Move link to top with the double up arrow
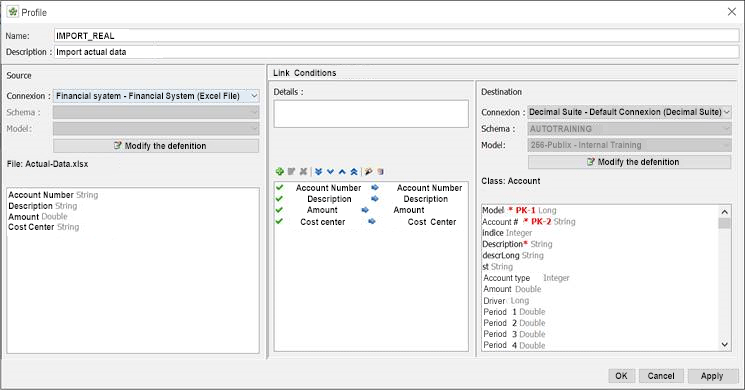 pyautogui.click(x=354, y=171)
